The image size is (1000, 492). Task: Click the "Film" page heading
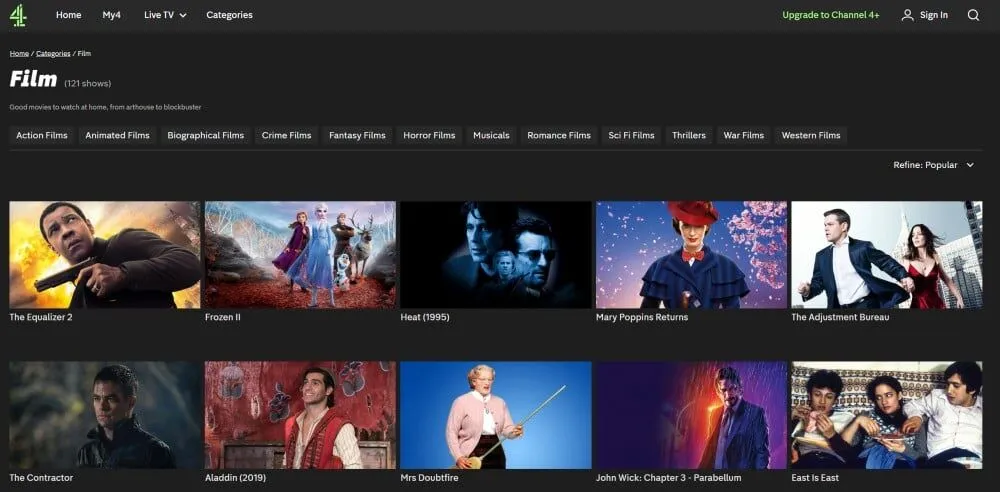(33, 80)
